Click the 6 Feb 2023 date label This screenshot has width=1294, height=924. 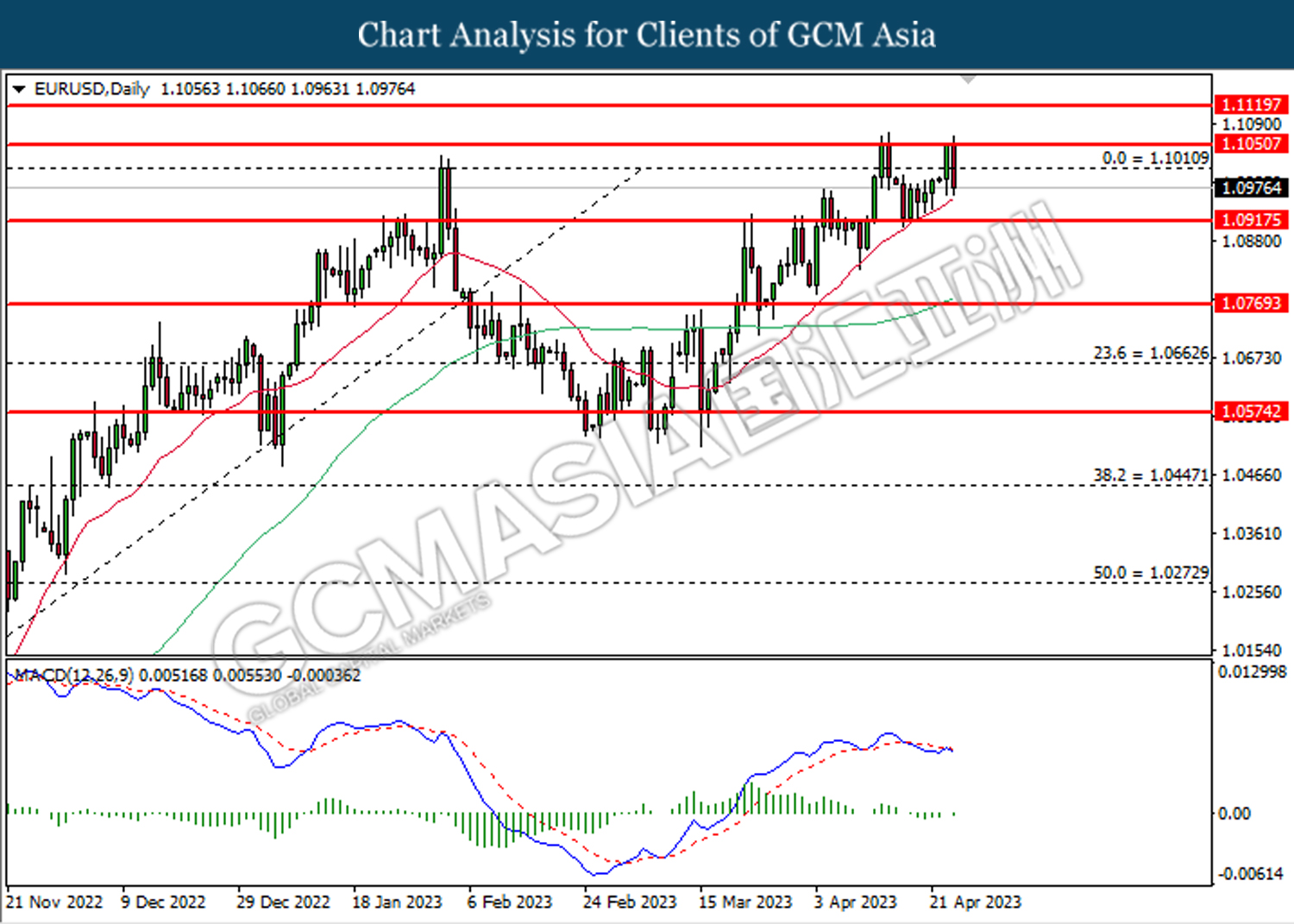510,902
